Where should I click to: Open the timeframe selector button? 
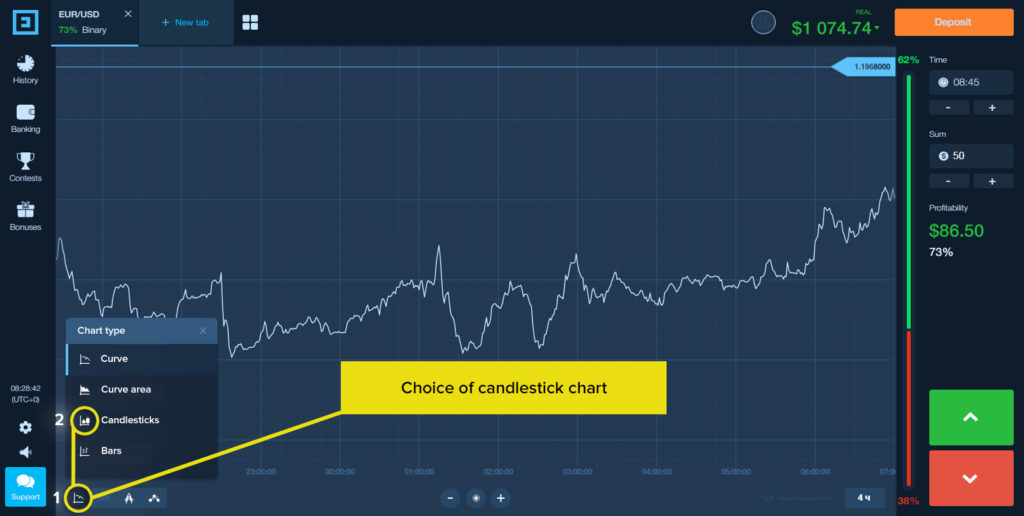click(x=865, y=498)
